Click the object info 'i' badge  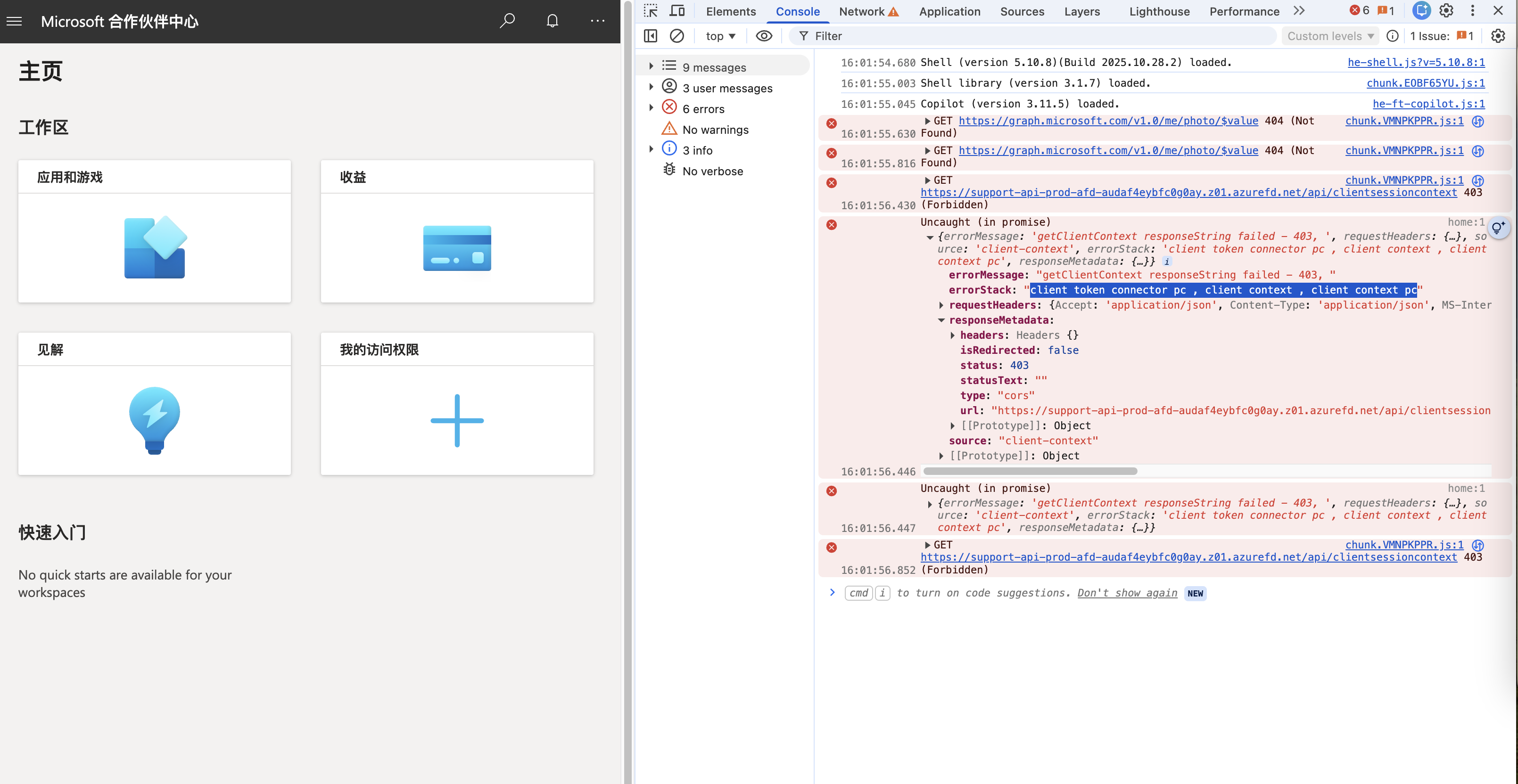1167,261
